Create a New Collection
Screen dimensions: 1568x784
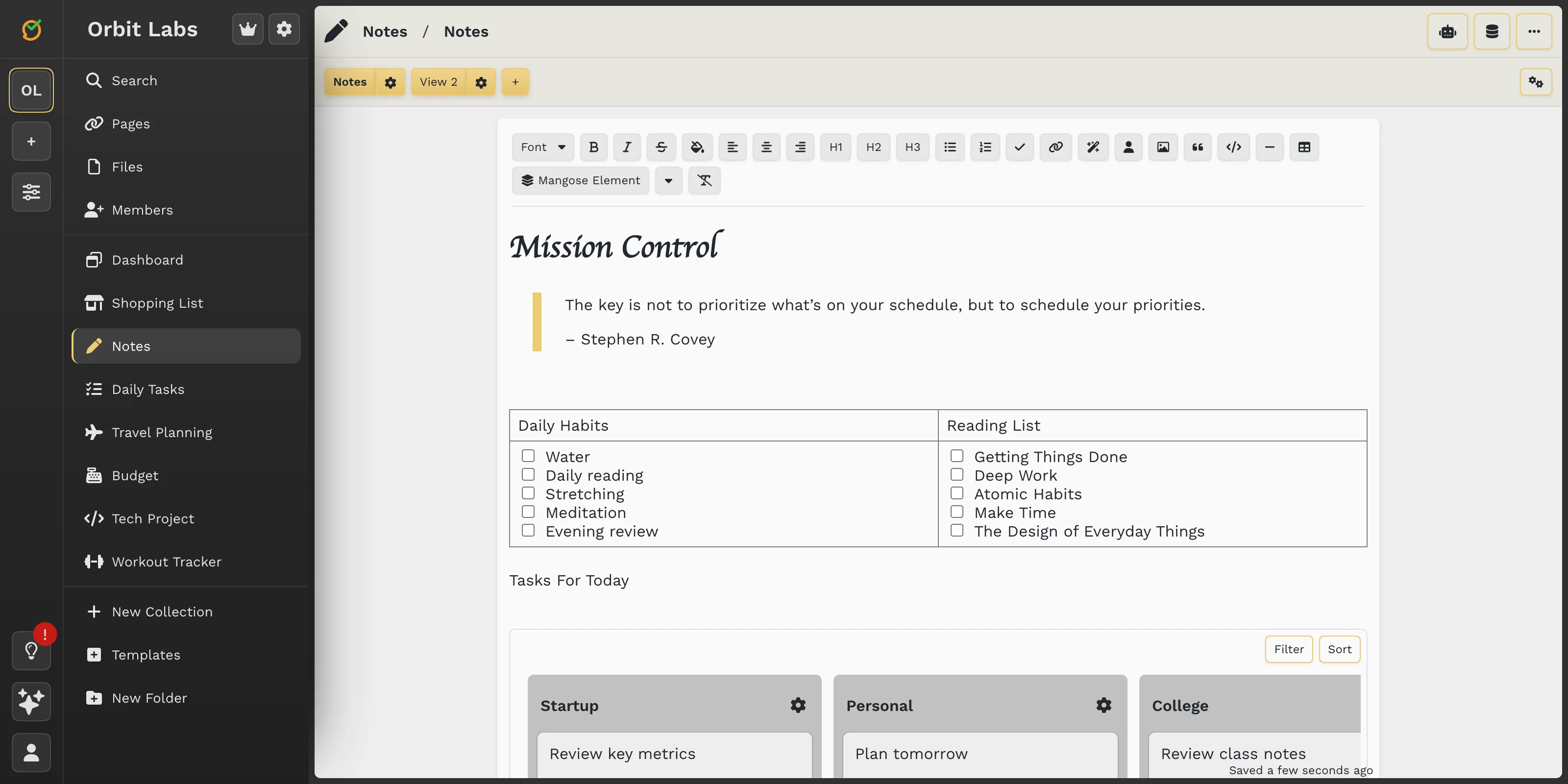(x=186, y=612)
